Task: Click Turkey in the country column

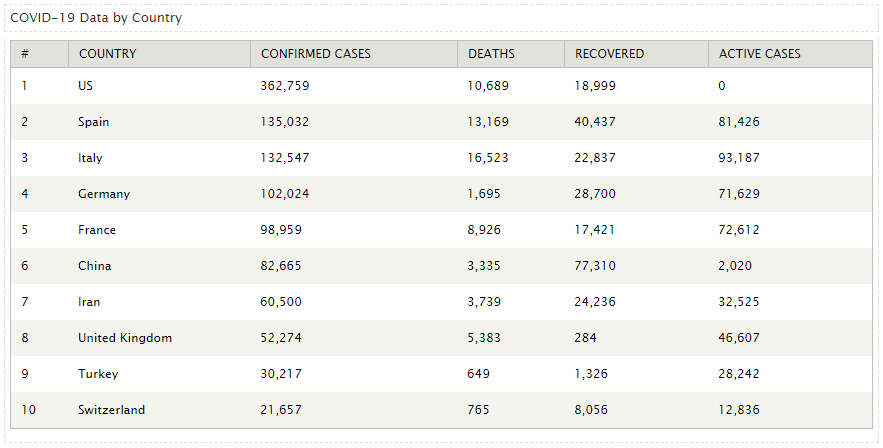Action: tap(98, 374)
